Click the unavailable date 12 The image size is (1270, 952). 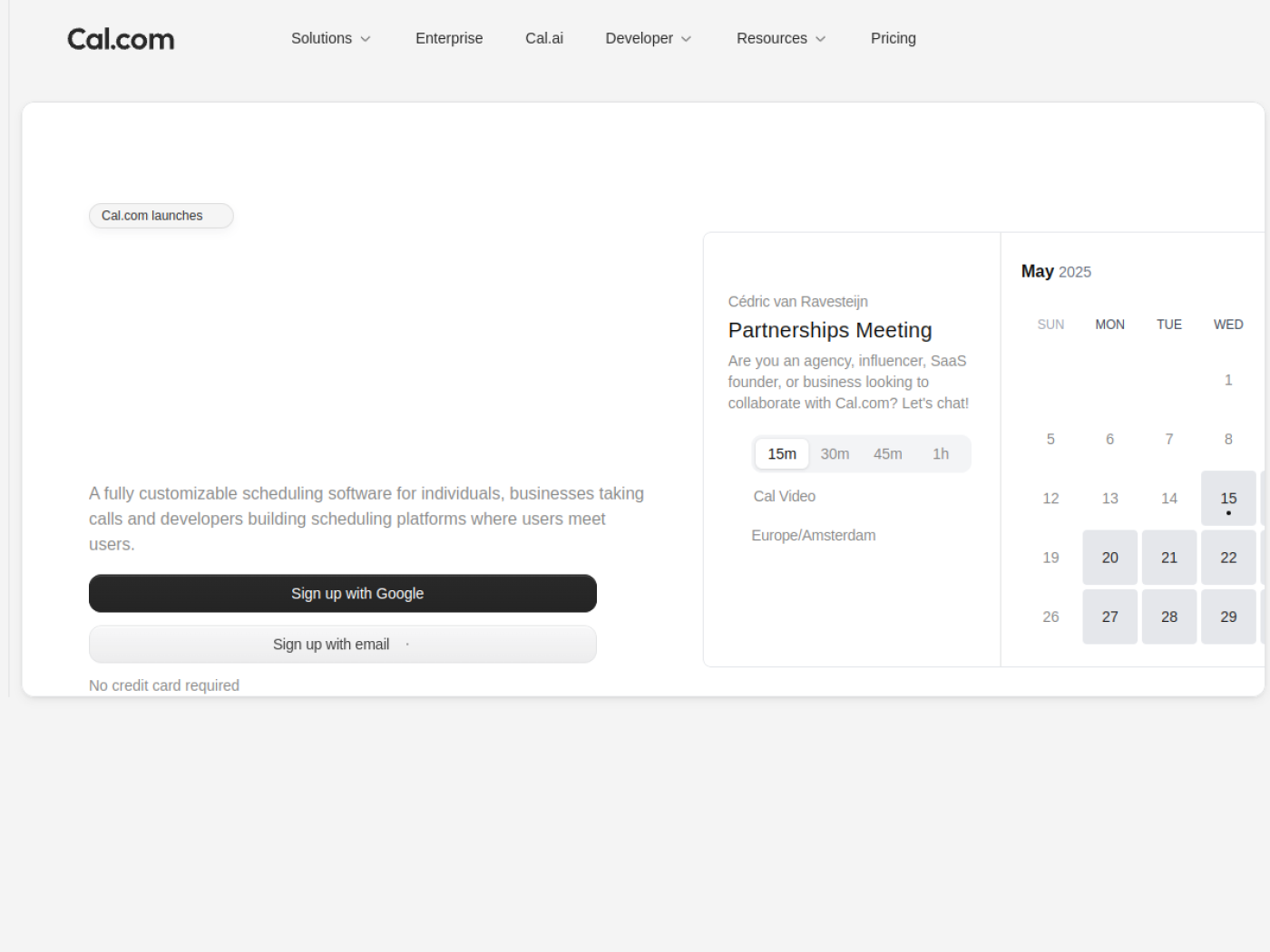[1050, 499]
